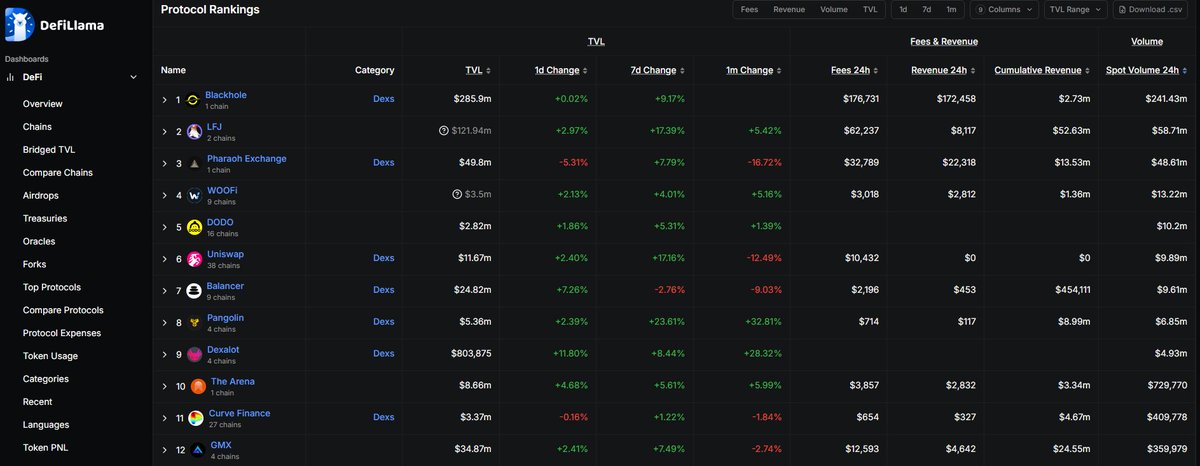The height and width of the screenshot is (466, 1200).
Task: Sort by 7d Change column
Action: click(681, 71)
